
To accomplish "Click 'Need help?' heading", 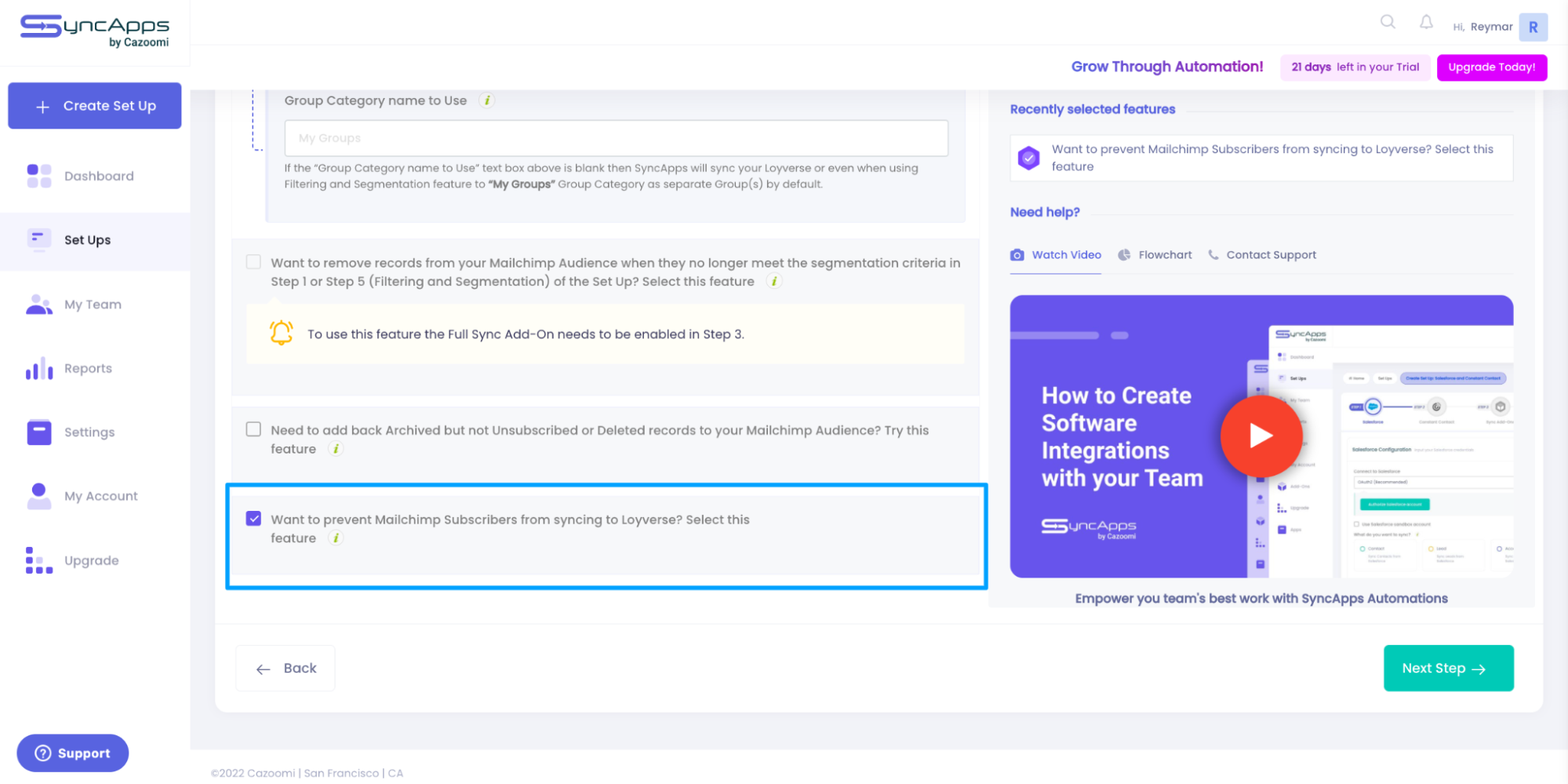I will (1045, 213).
